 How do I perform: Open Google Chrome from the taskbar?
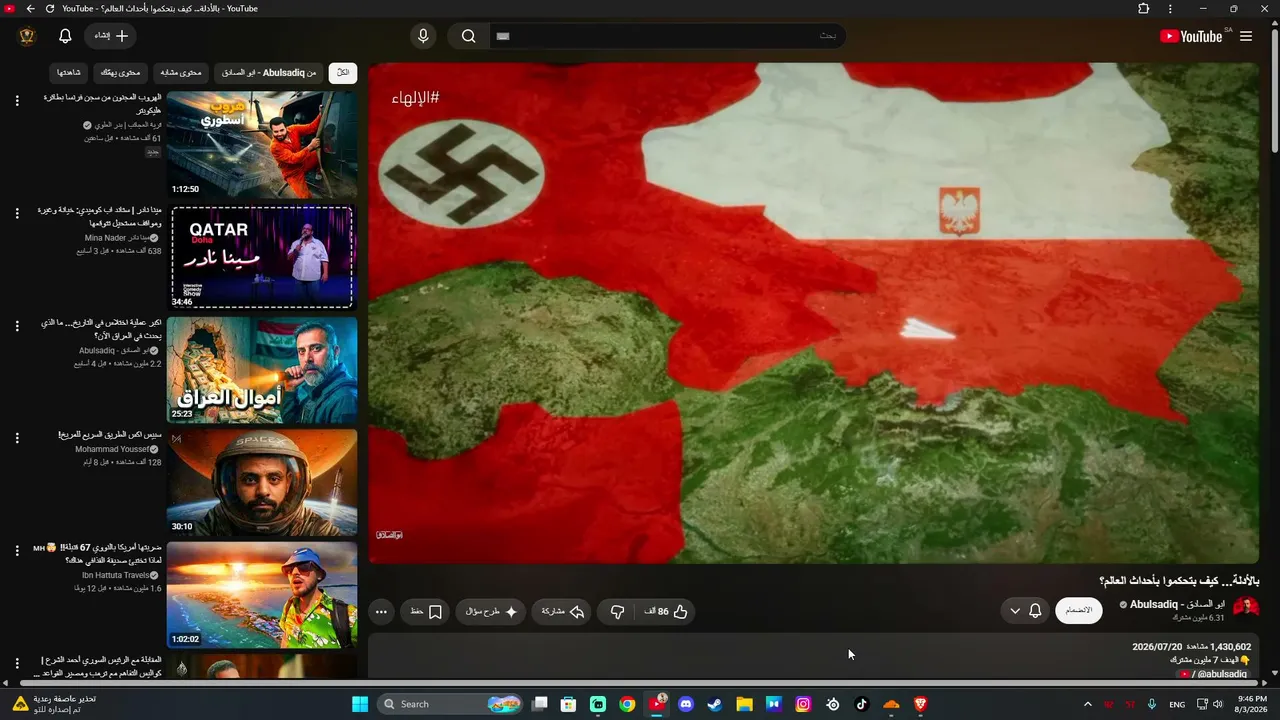tap(627, 704)
